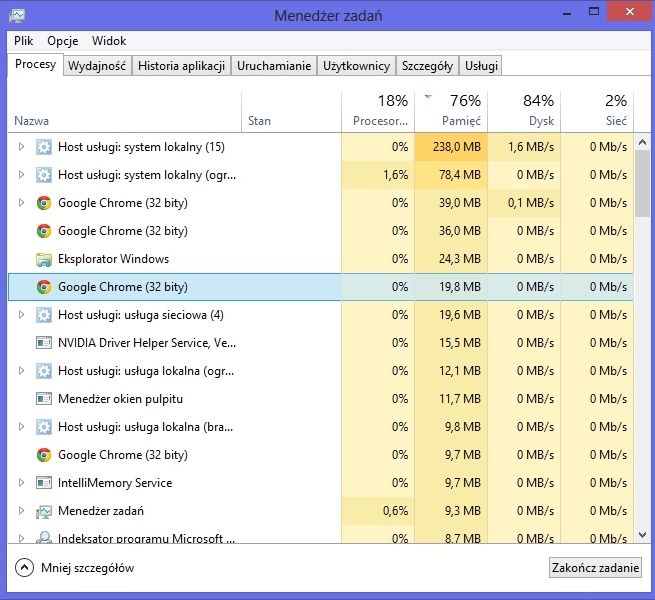Expand Host usługi: system lokalny (15)
Screen dimensions: 655x600
pyautogui.click(x=21, y=147)
